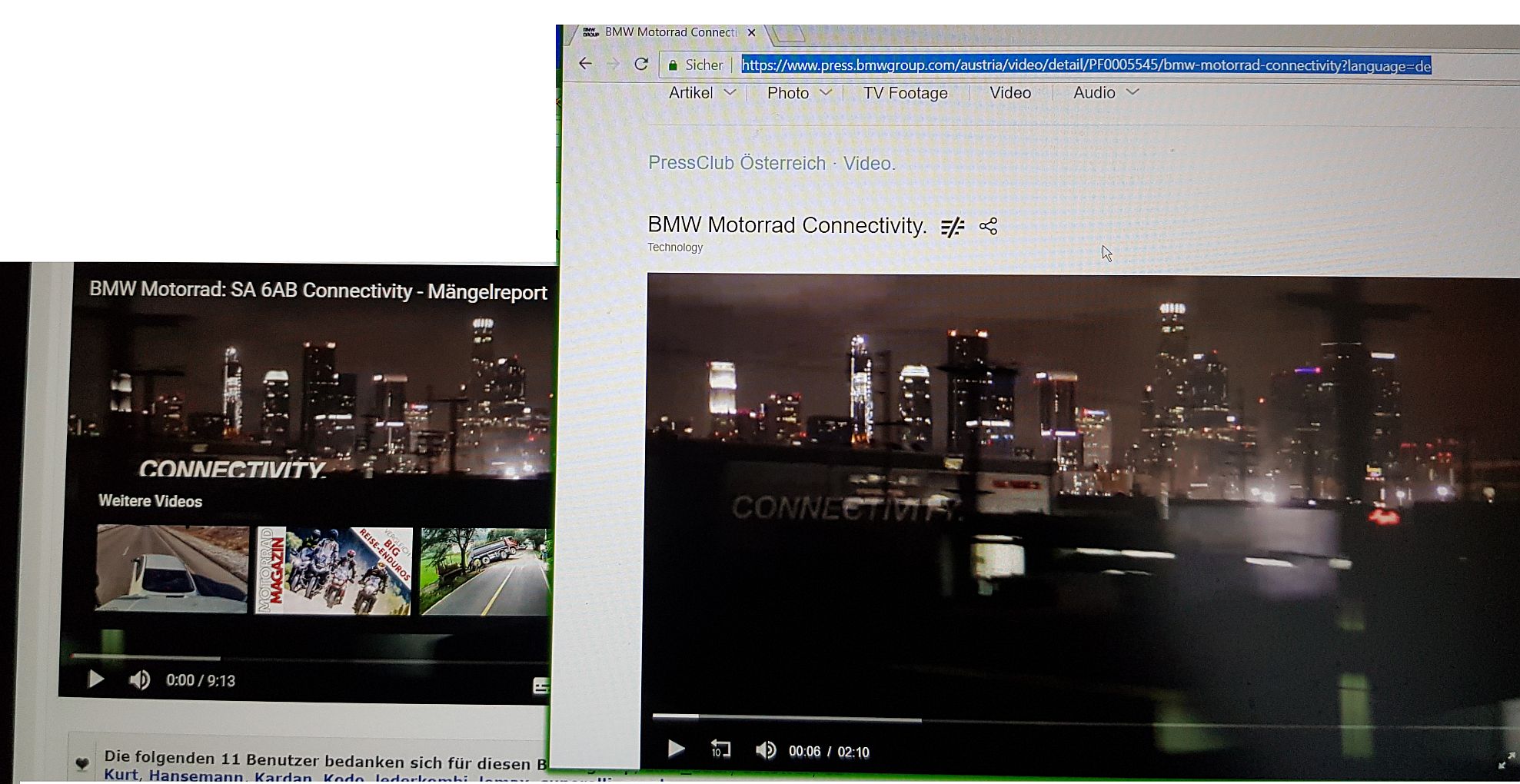Click the Mängelreport video title
Viewport: 1520px width, 784px height.
[318, 291]
